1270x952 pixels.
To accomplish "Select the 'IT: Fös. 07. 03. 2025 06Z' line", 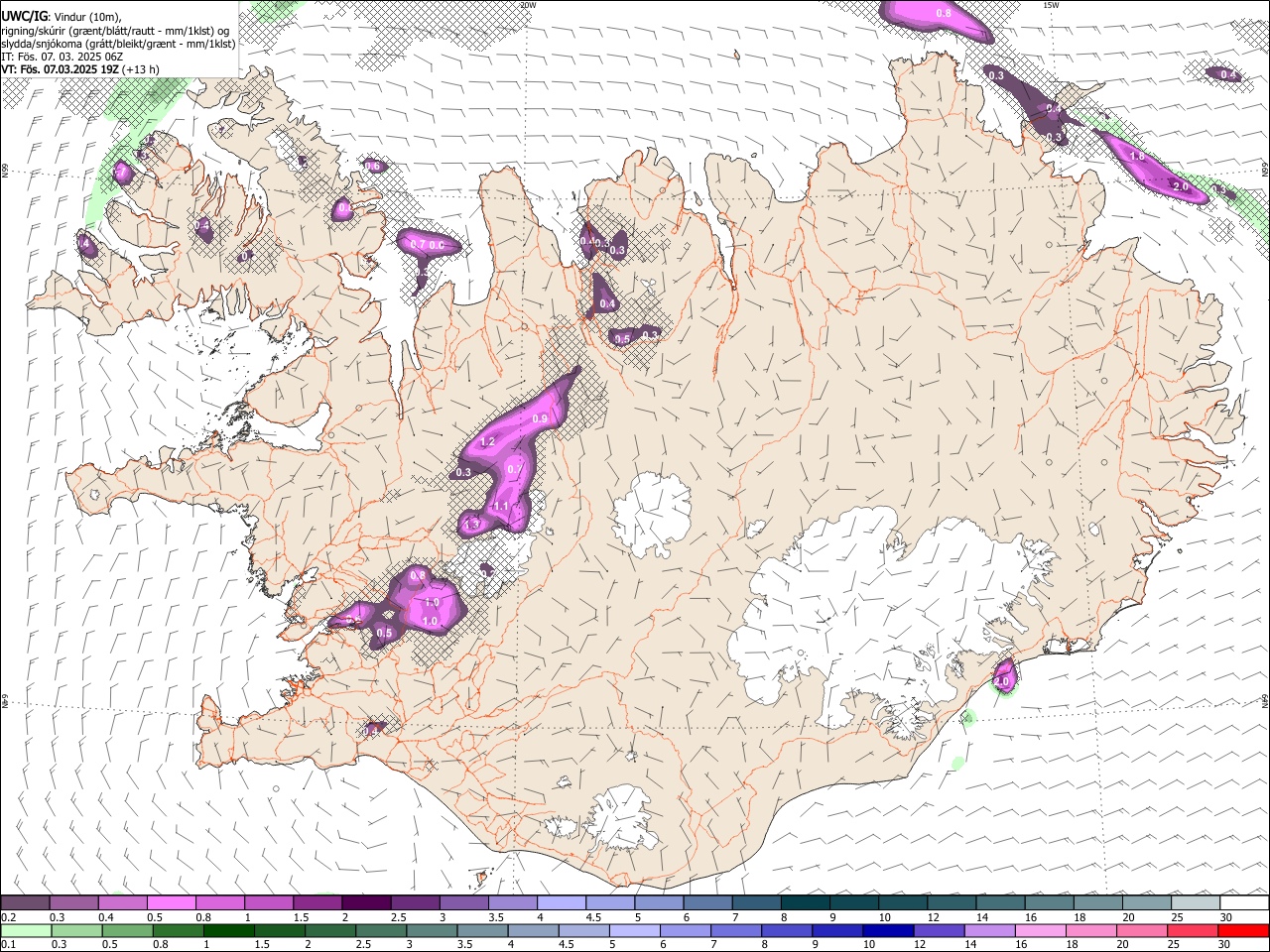I will 62,57.
